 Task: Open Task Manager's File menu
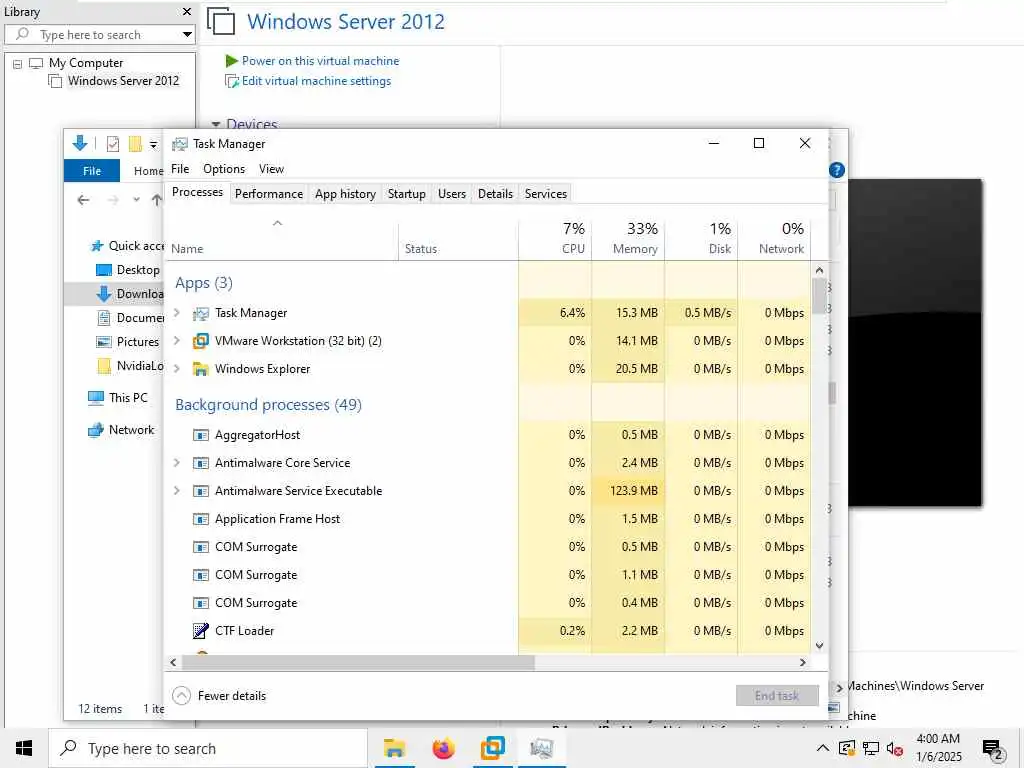pos(180,169)
